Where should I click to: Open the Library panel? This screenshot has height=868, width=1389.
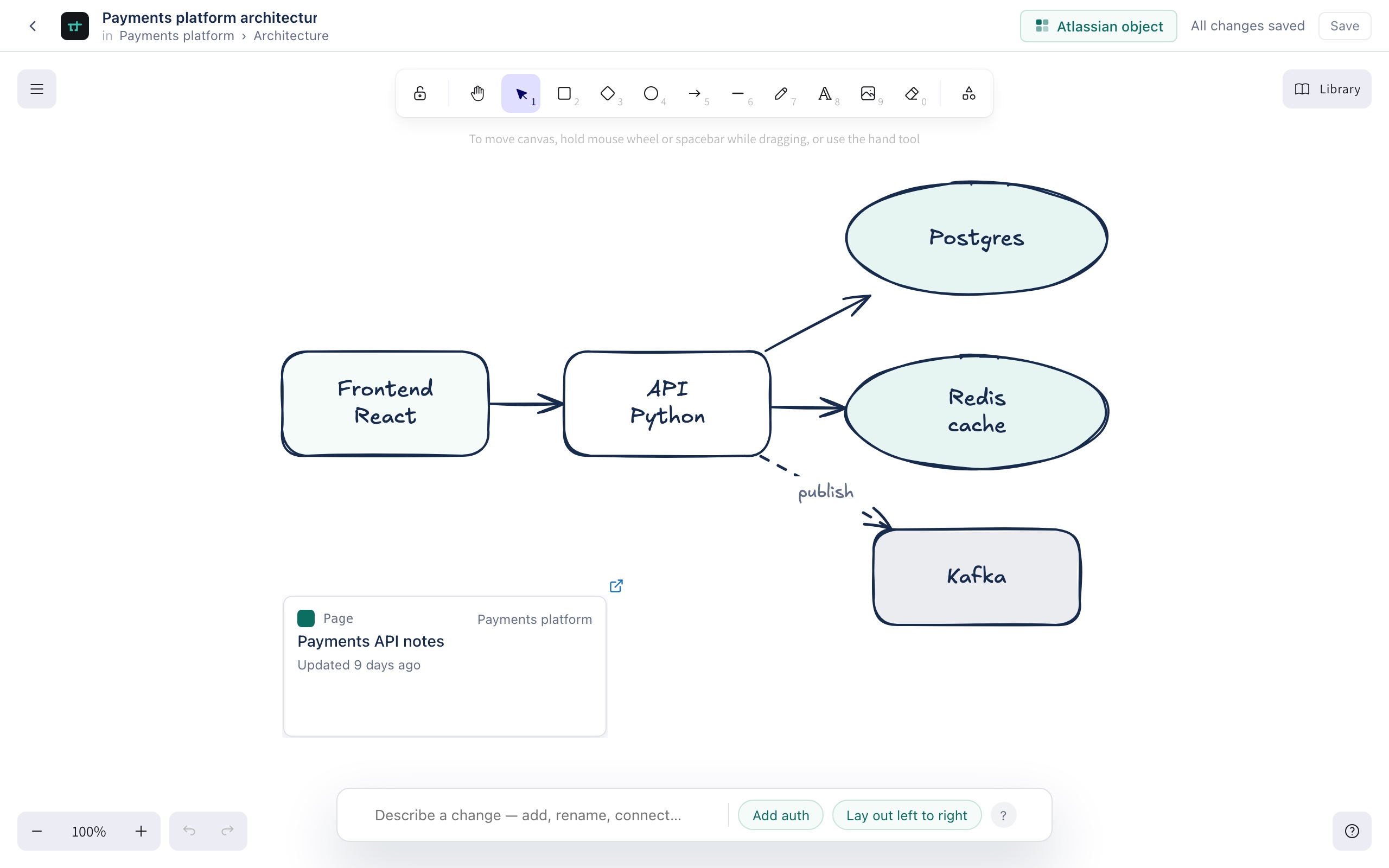click(x=1327, y=89)
